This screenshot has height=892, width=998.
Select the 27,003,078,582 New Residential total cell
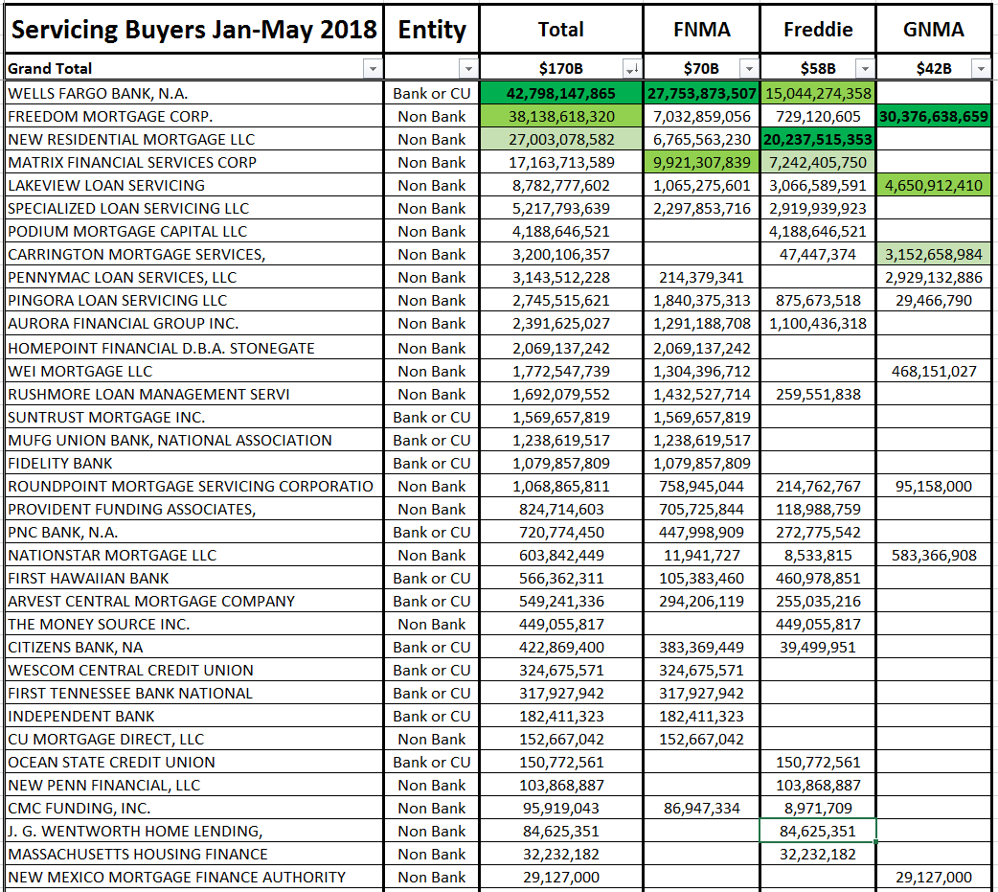click(561, 139)
